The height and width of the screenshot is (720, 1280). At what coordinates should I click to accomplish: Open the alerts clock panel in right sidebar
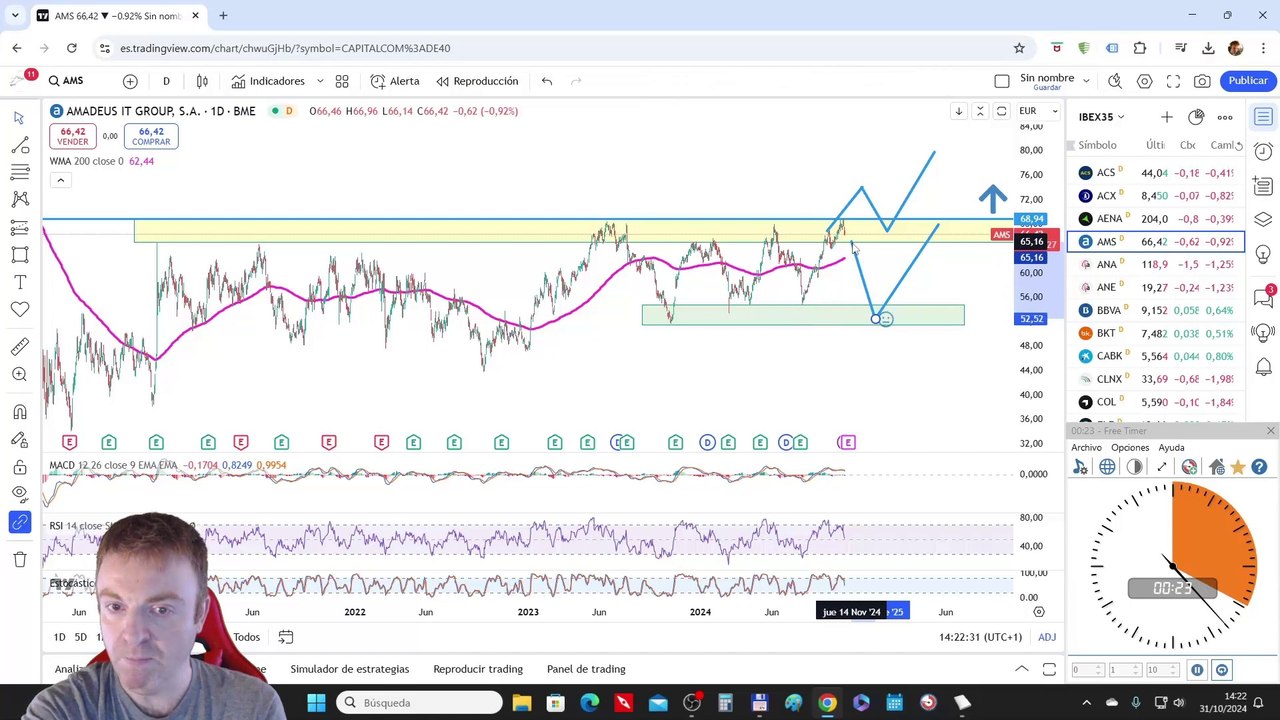(x=1263, y=152)
